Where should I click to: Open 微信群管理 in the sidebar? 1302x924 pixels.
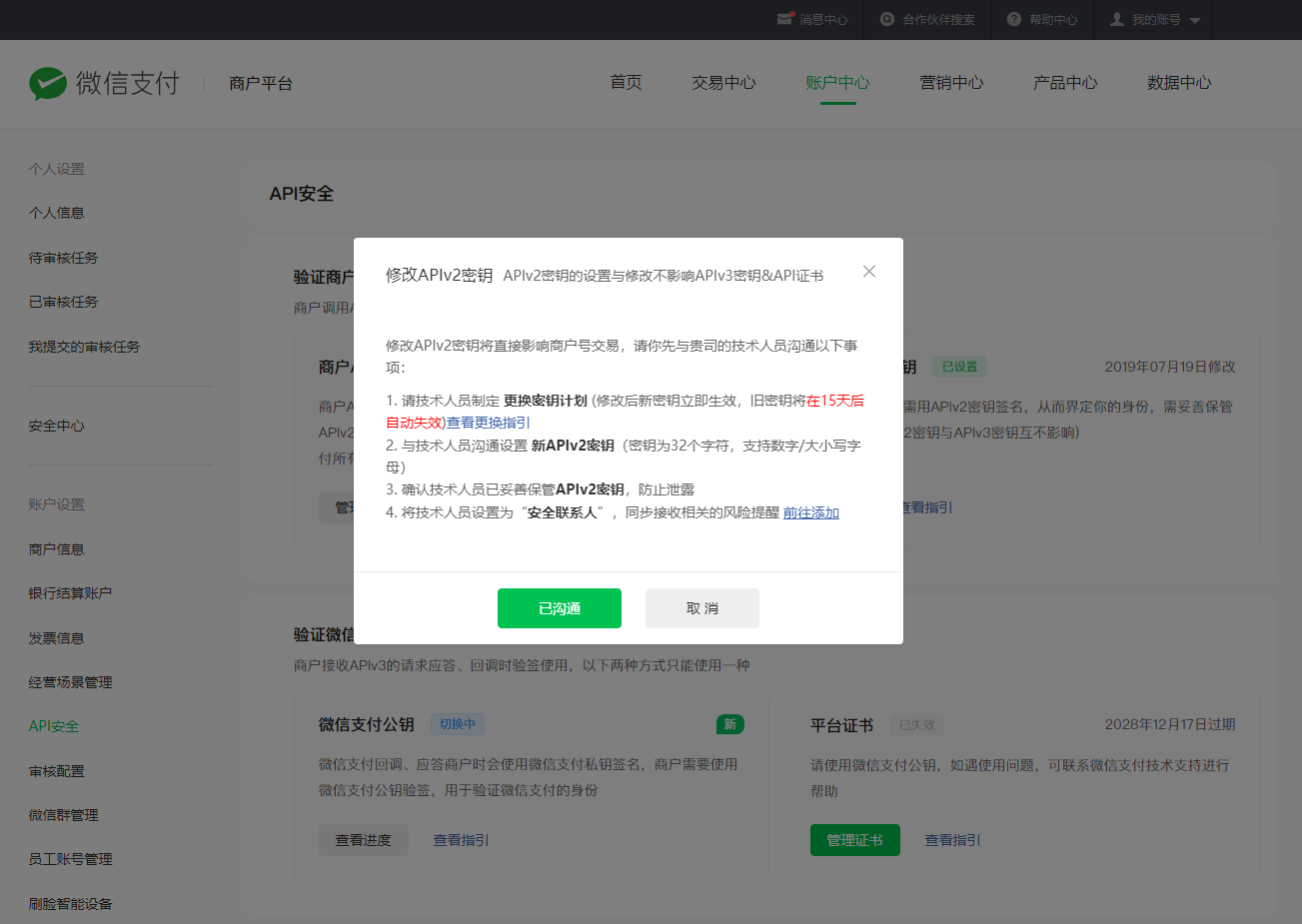click(64, 815)
